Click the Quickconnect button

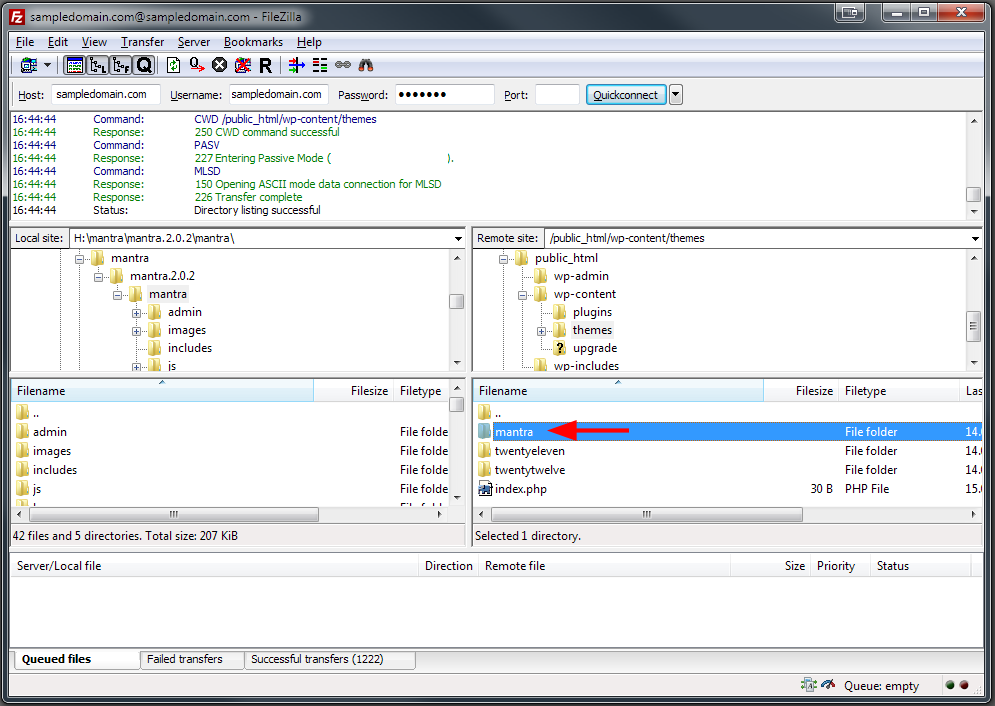626,95
